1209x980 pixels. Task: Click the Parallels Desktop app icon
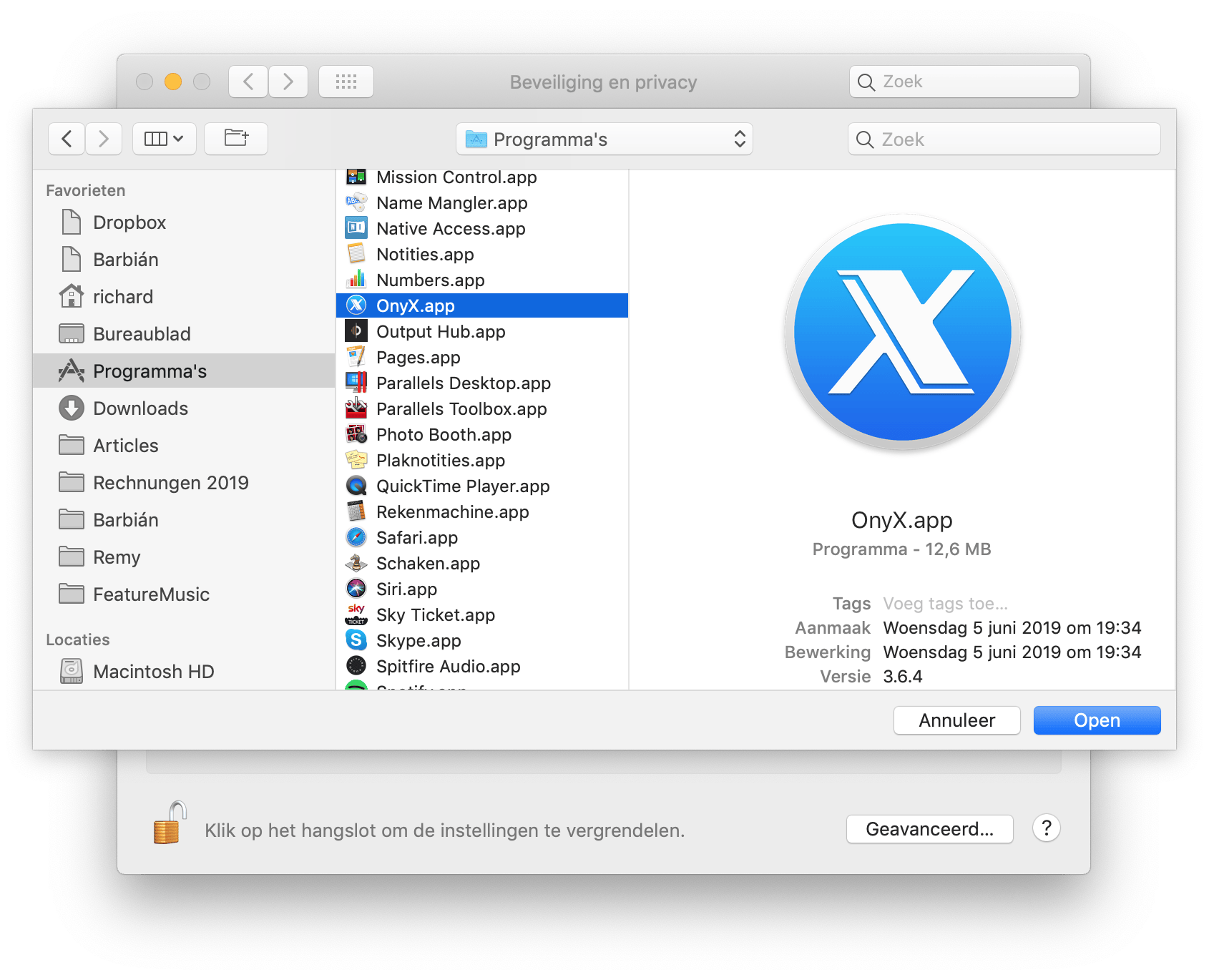[x=356, y=383]
